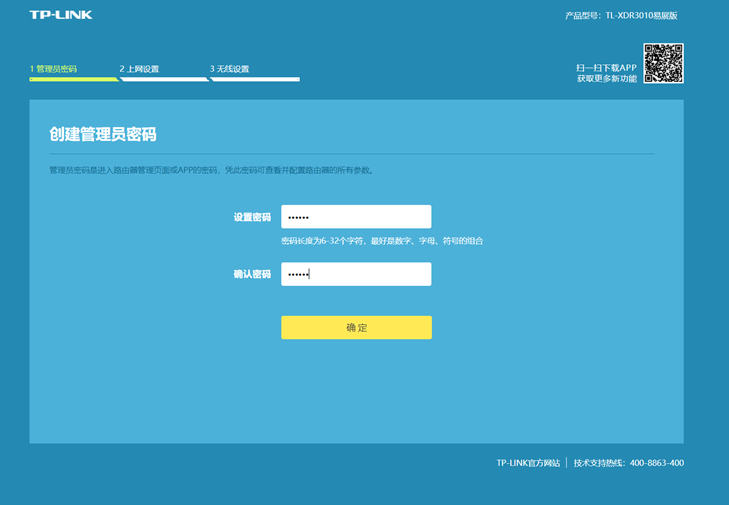
Task: Click the 产品型号 TL-XDR3010易展版 label
Action: [634, 16]
